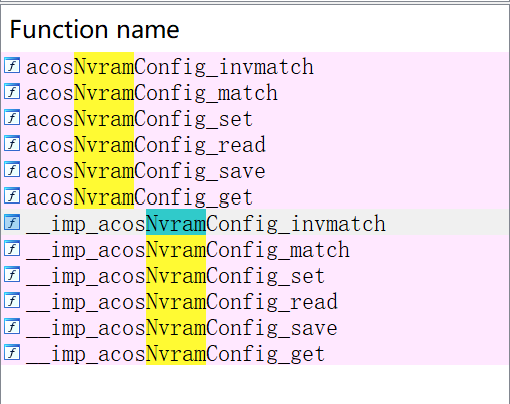Pick the acosNvramConfig_save function name

146,170
